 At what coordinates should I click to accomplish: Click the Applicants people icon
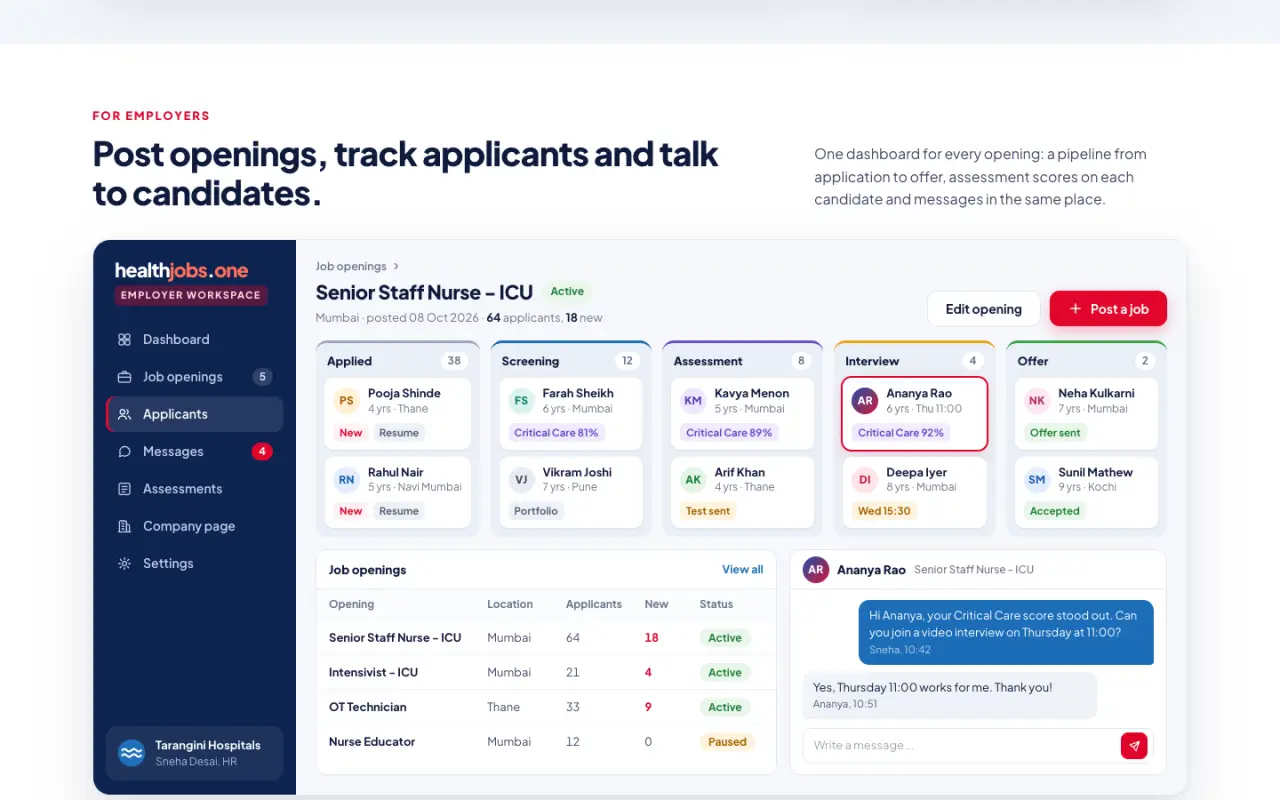click(124, 414)
